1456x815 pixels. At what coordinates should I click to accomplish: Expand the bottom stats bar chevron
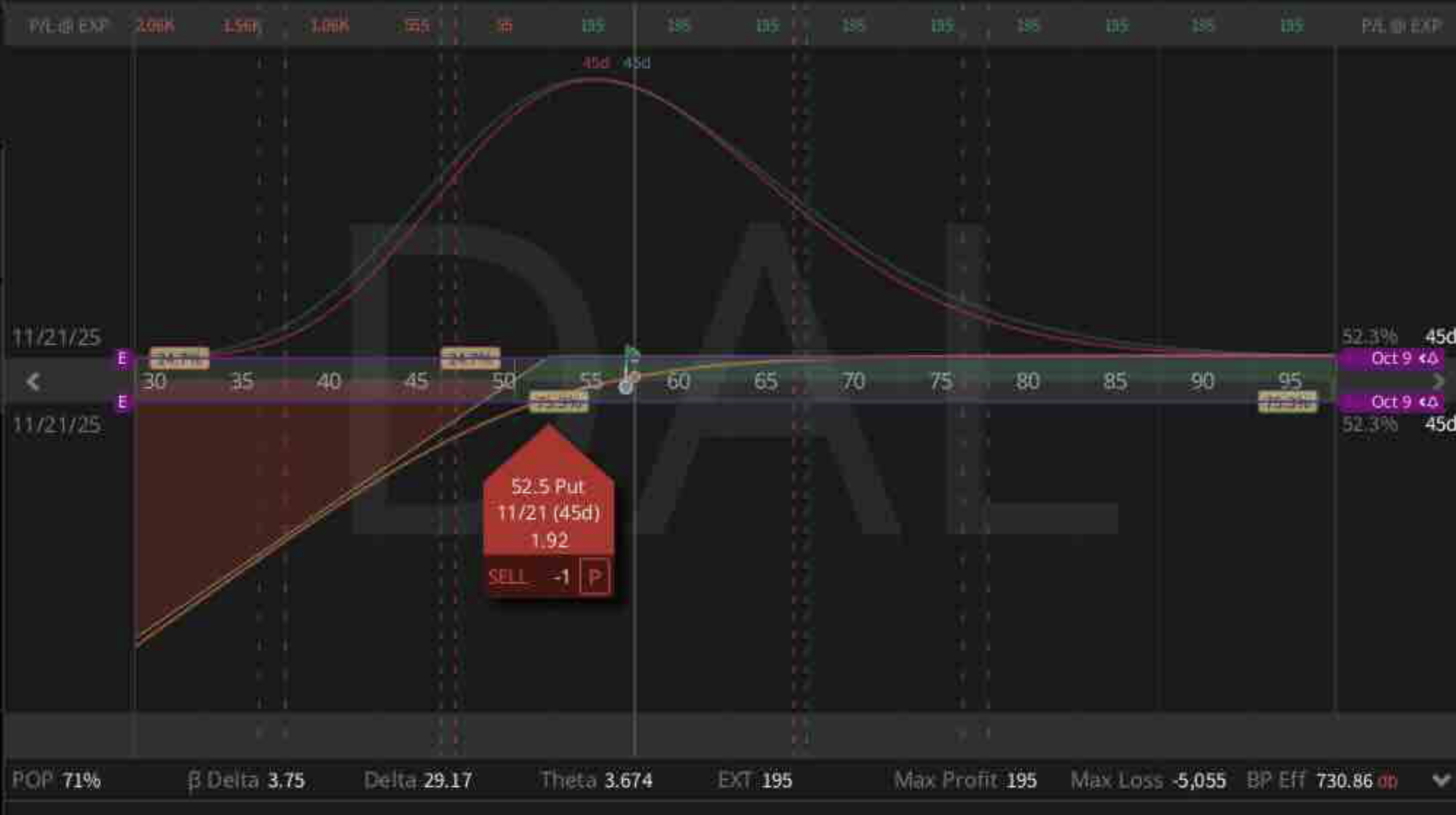pyautogui.click(x=1440, y=781)
